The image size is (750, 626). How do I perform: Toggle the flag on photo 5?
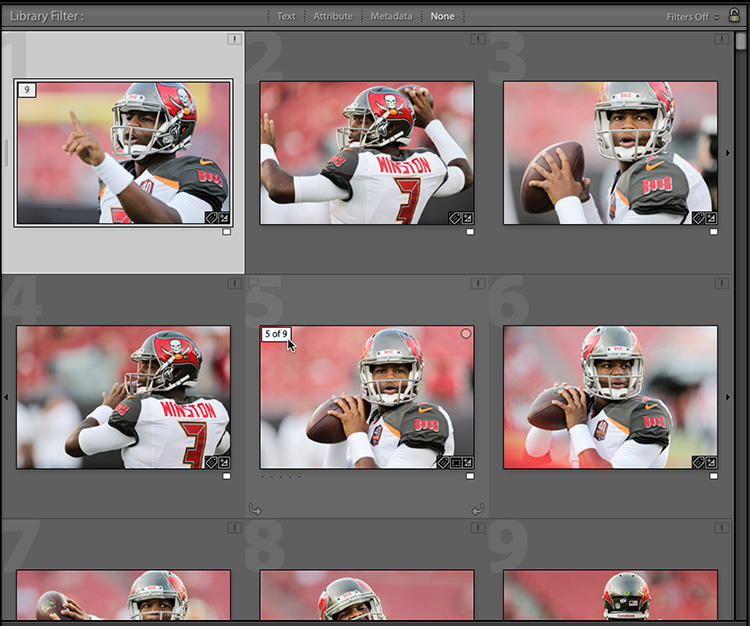(x=254, y=283)
